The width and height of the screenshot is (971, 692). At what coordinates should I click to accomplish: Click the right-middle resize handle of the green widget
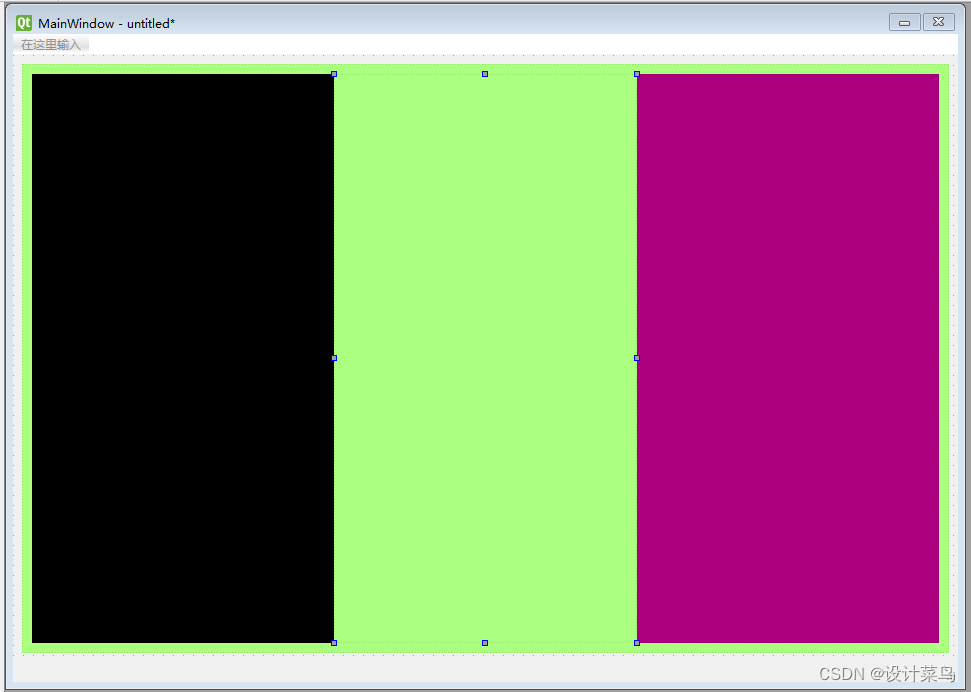[x=636, y=358]
